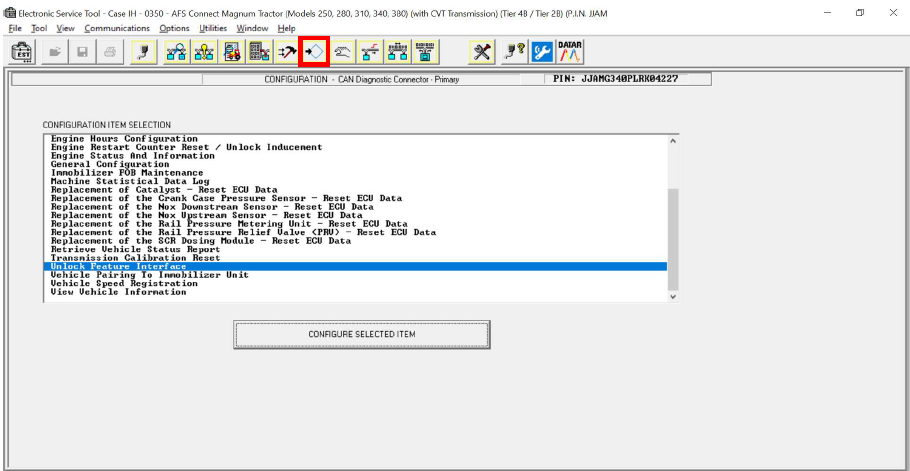The image size is (910, 471).
Task: Select Replacement of the SCR Dosing Module
Action: [x=355, y=241]
